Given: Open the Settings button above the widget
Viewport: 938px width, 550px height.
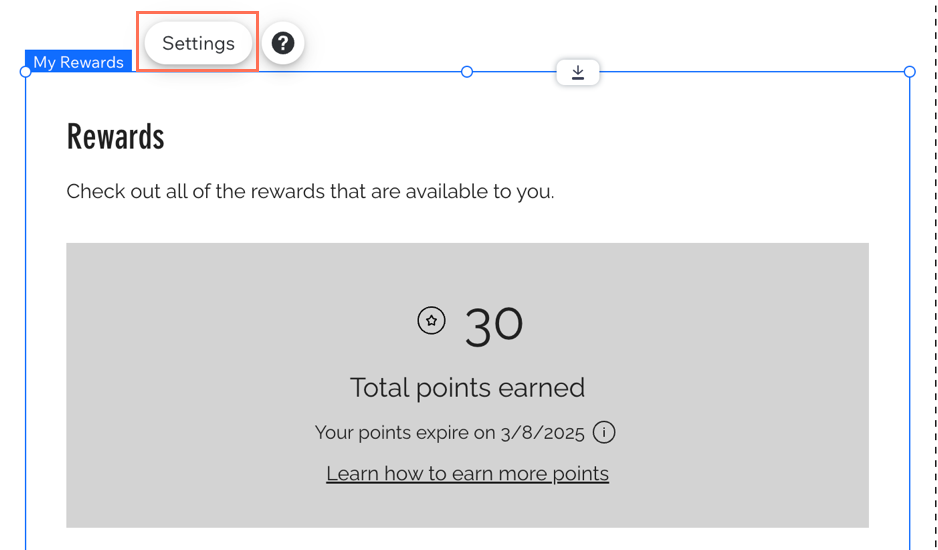Looking at the screenshot, I should click(x=198, y=43).
